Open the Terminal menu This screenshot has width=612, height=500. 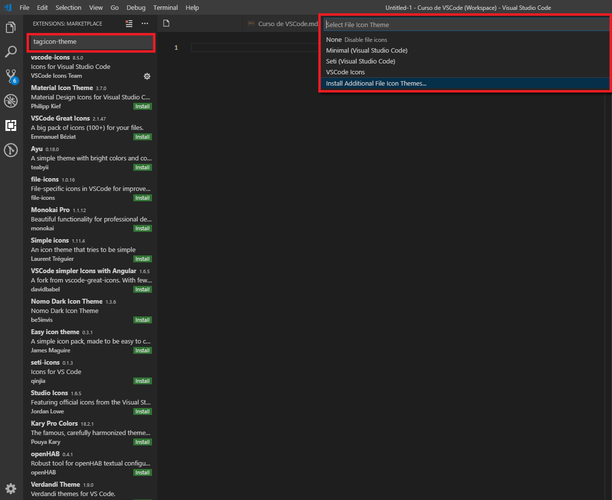pyautogui.click(x=165, y=7)
